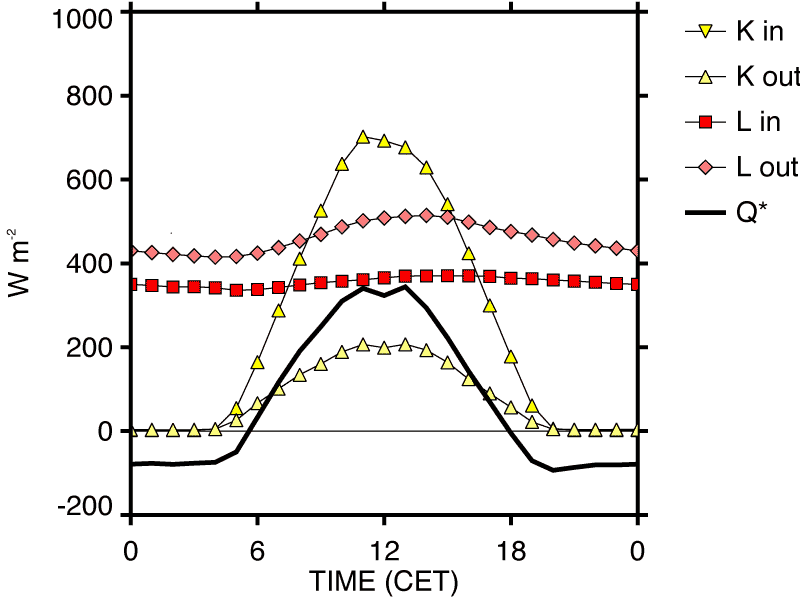Select the 'K out' legend text label

click(767, 76)
